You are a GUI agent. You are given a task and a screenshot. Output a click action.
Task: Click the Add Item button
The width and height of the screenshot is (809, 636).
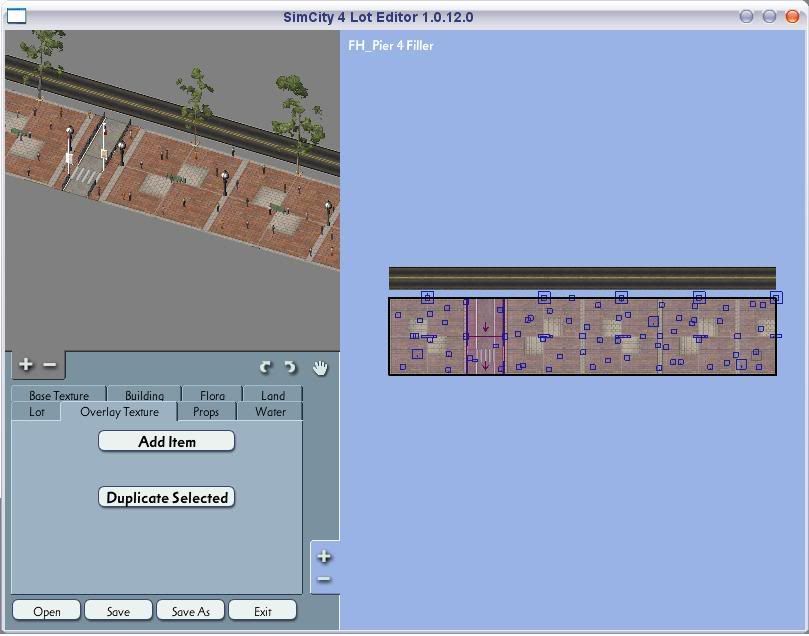coord(167,442)
